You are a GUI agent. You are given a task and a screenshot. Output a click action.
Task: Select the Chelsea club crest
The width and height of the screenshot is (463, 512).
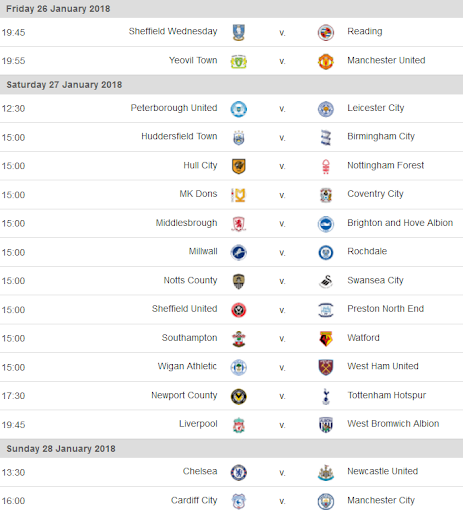coord(238,473)
